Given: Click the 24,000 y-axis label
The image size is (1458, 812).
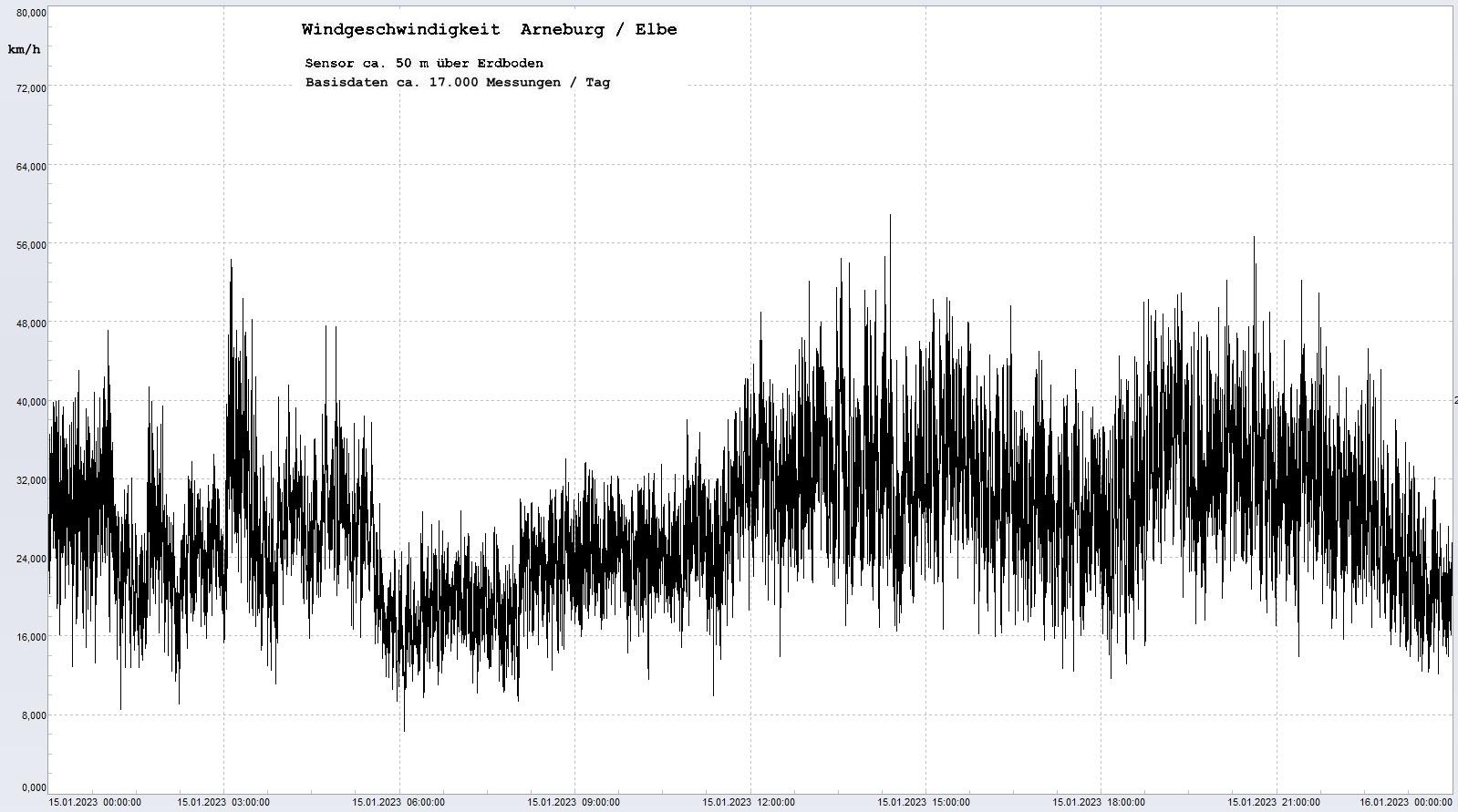Looking at the screenshot, I should tap(32, 559).
